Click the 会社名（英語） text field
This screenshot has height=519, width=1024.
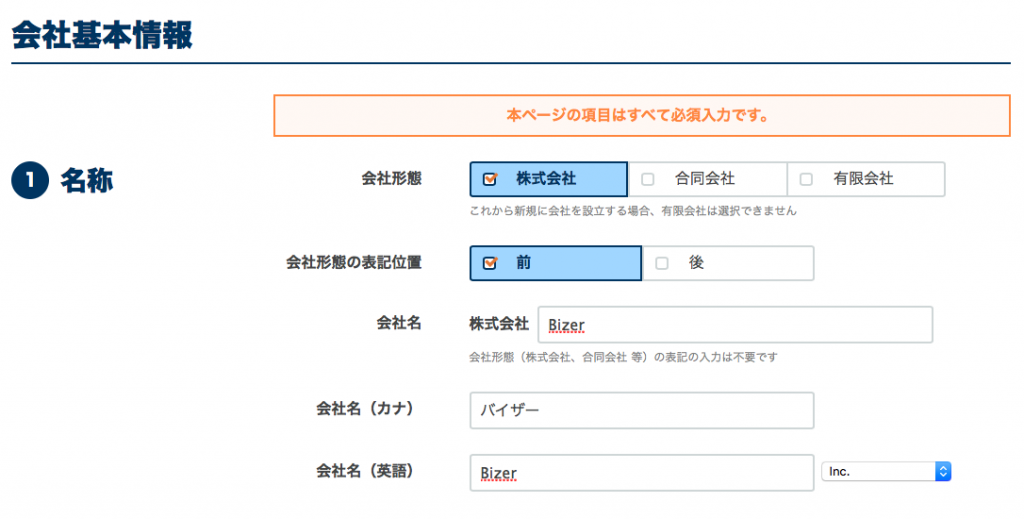(642, 473)
